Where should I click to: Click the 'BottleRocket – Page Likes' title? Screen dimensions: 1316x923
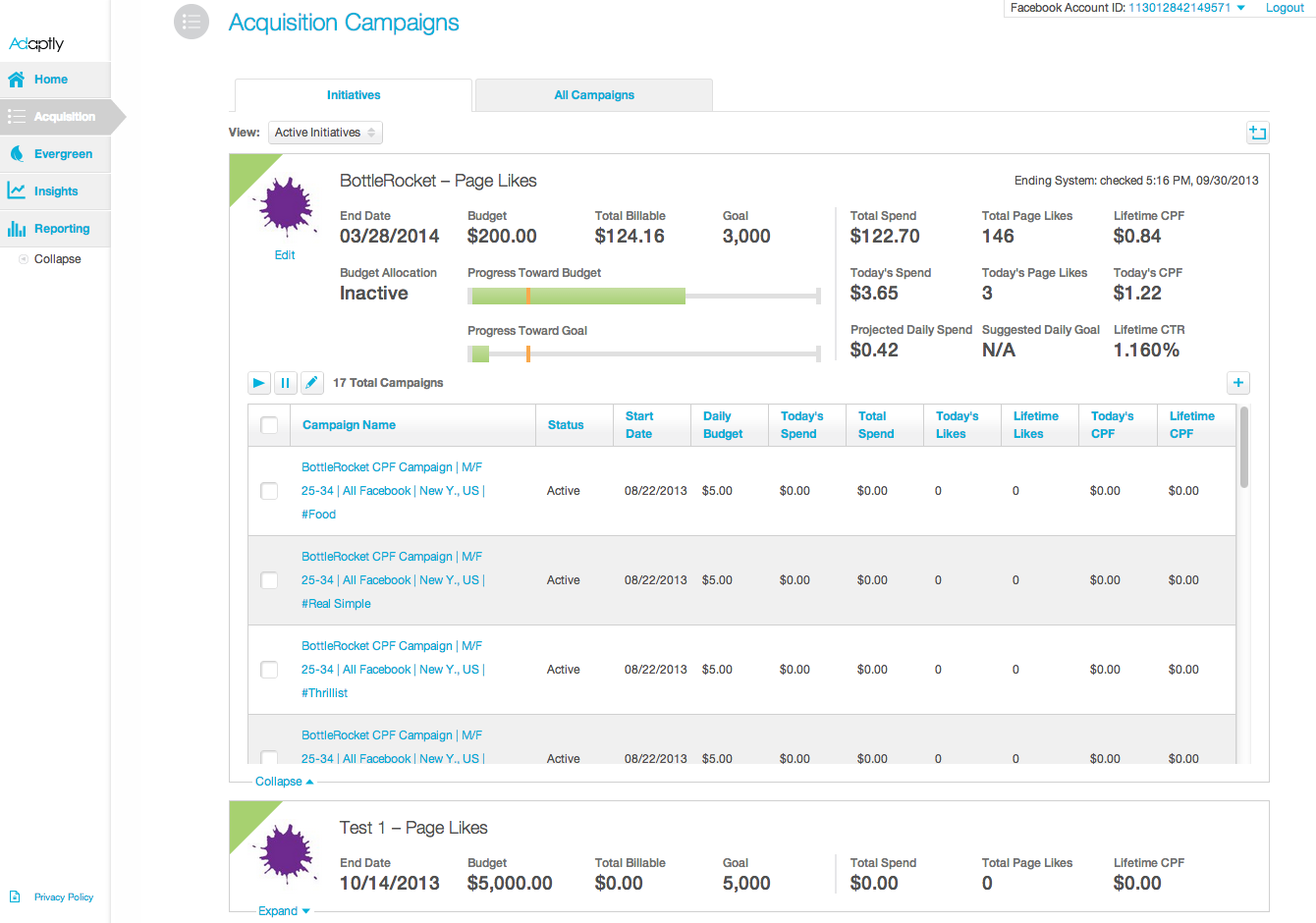click(438, 181)
